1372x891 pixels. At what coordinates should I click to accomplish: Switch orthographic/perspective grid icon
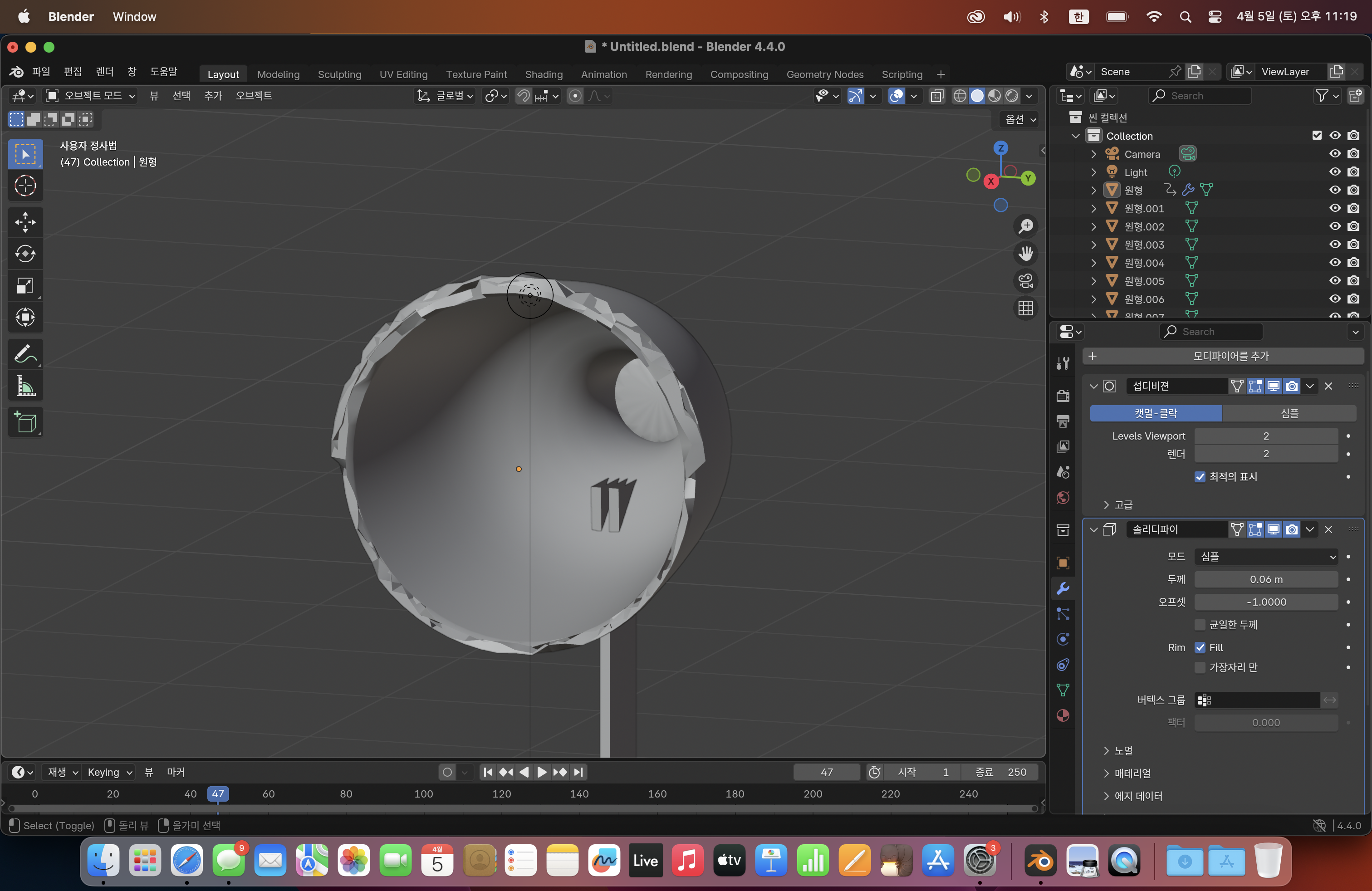pyautogui.click(x=1025, y=308)
